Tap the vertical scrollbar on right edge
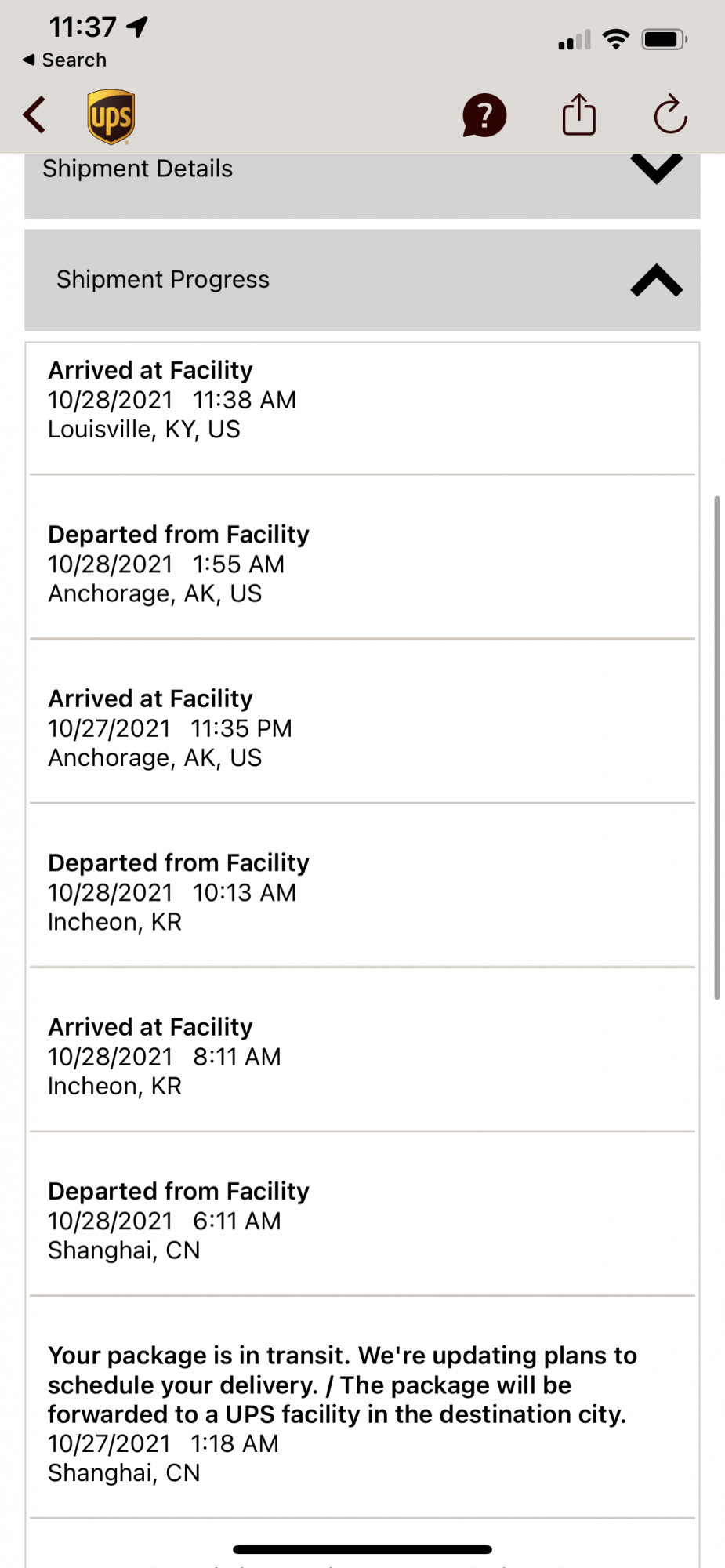This screenshot has height=1568, width=725. click(716, 746)
